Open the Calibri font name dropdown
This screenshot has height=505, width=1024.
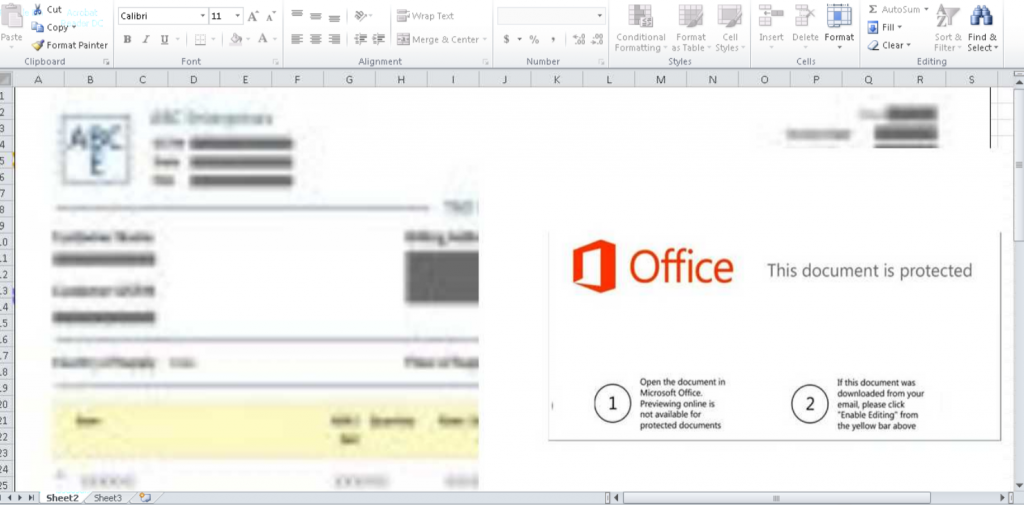[x=203, y=16]
